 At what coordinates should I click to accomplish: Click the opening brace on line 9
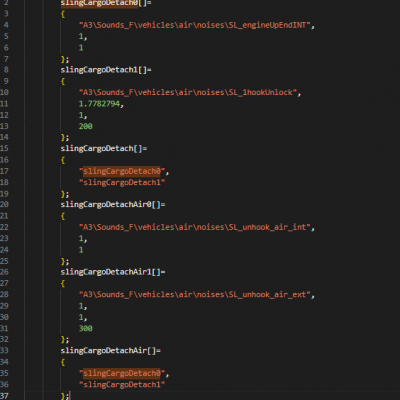[x=63, y=82]
